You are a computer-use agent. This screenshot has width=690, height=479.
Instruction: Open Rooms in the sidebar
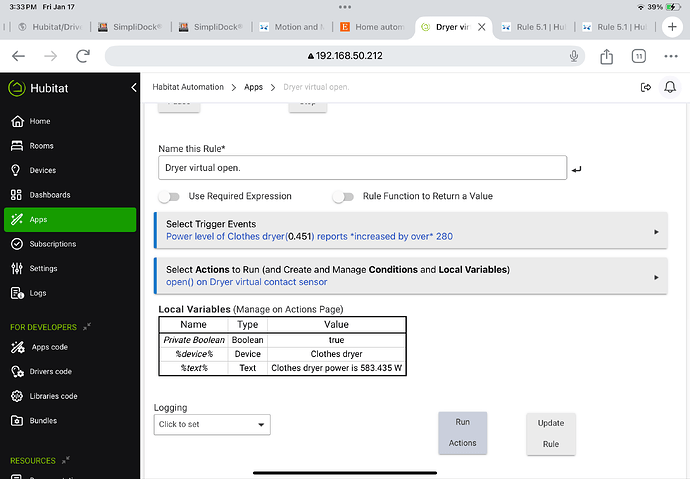tap(70, 146)
